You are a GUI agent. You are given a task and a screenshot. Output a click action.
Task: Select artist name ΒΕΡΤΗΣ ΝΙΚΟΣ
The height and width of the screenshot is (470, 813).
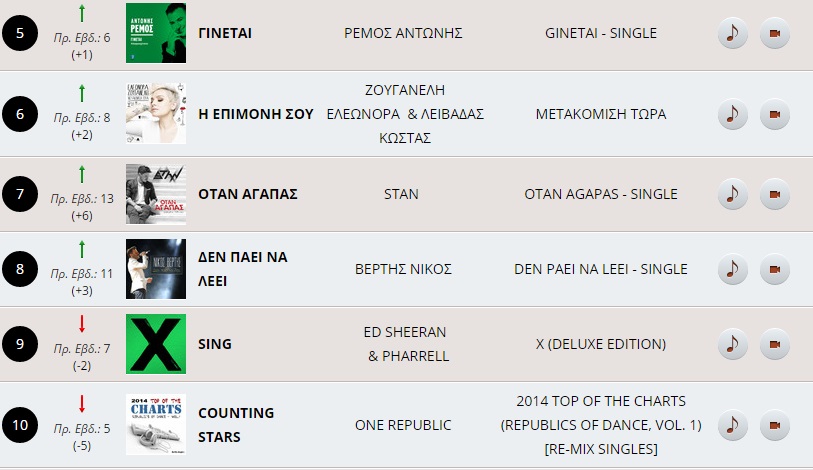click(404, 269)
